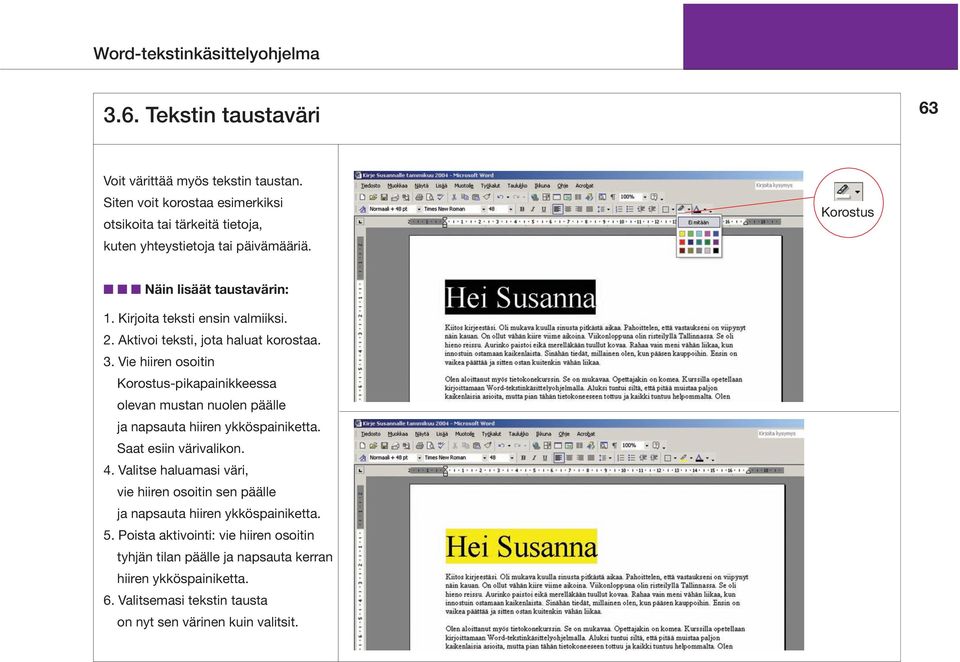Click the bulleted list icon in upper Word window
This screenshot has height=662, width=960.
point(629,209)
